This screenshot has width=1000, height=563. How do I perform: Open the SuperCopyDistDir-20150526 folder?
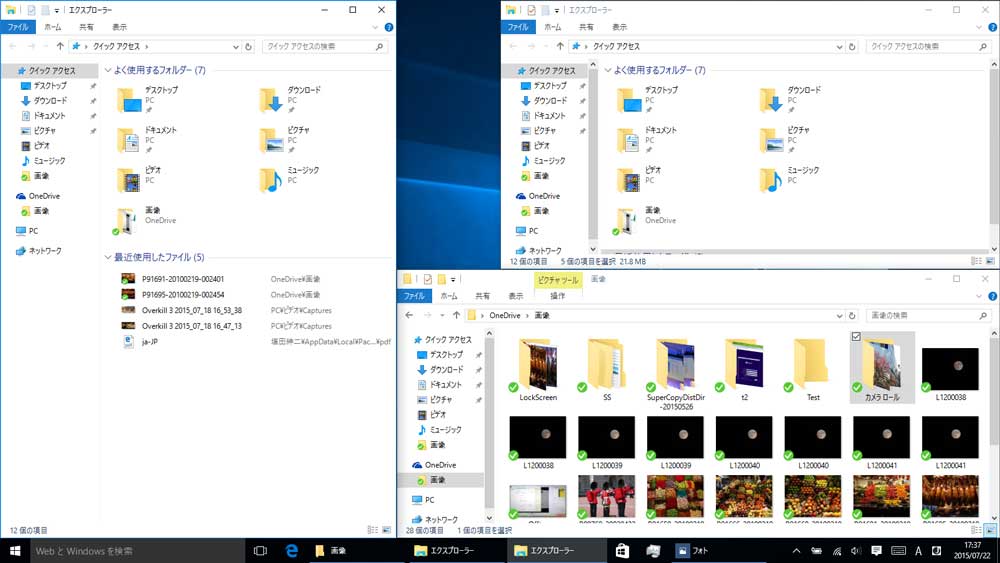(x=676, y=374)
